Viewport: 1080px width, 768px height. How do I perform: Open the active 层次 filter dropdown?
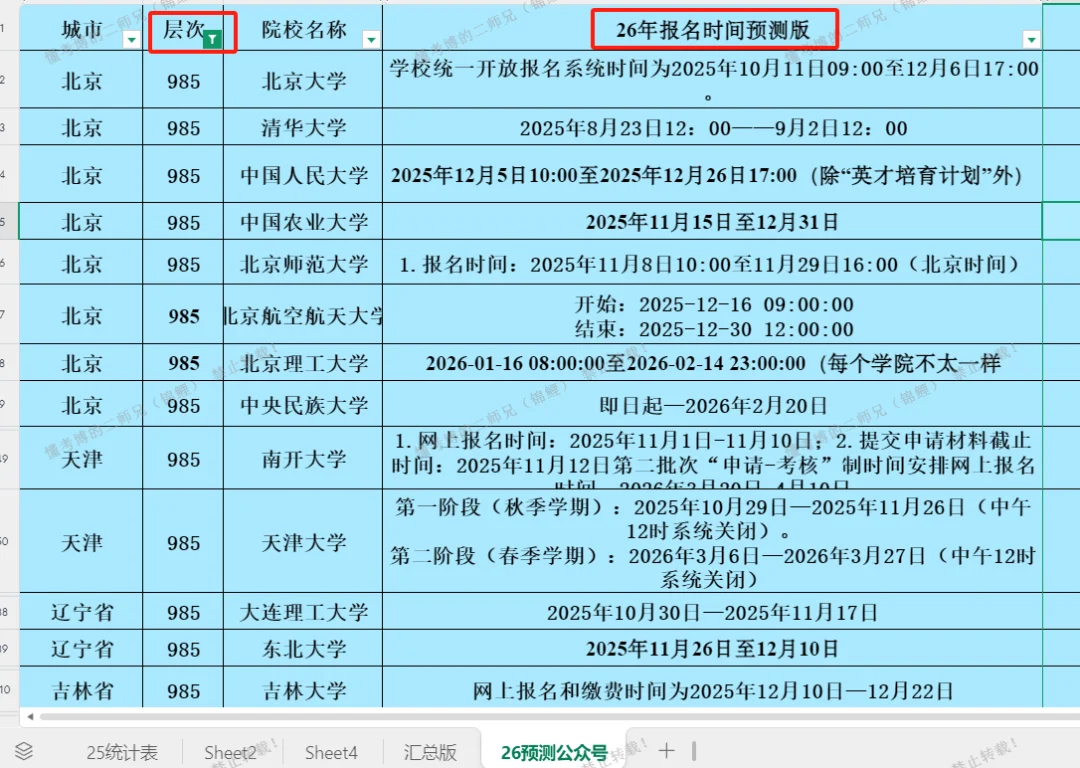point(212,40)
